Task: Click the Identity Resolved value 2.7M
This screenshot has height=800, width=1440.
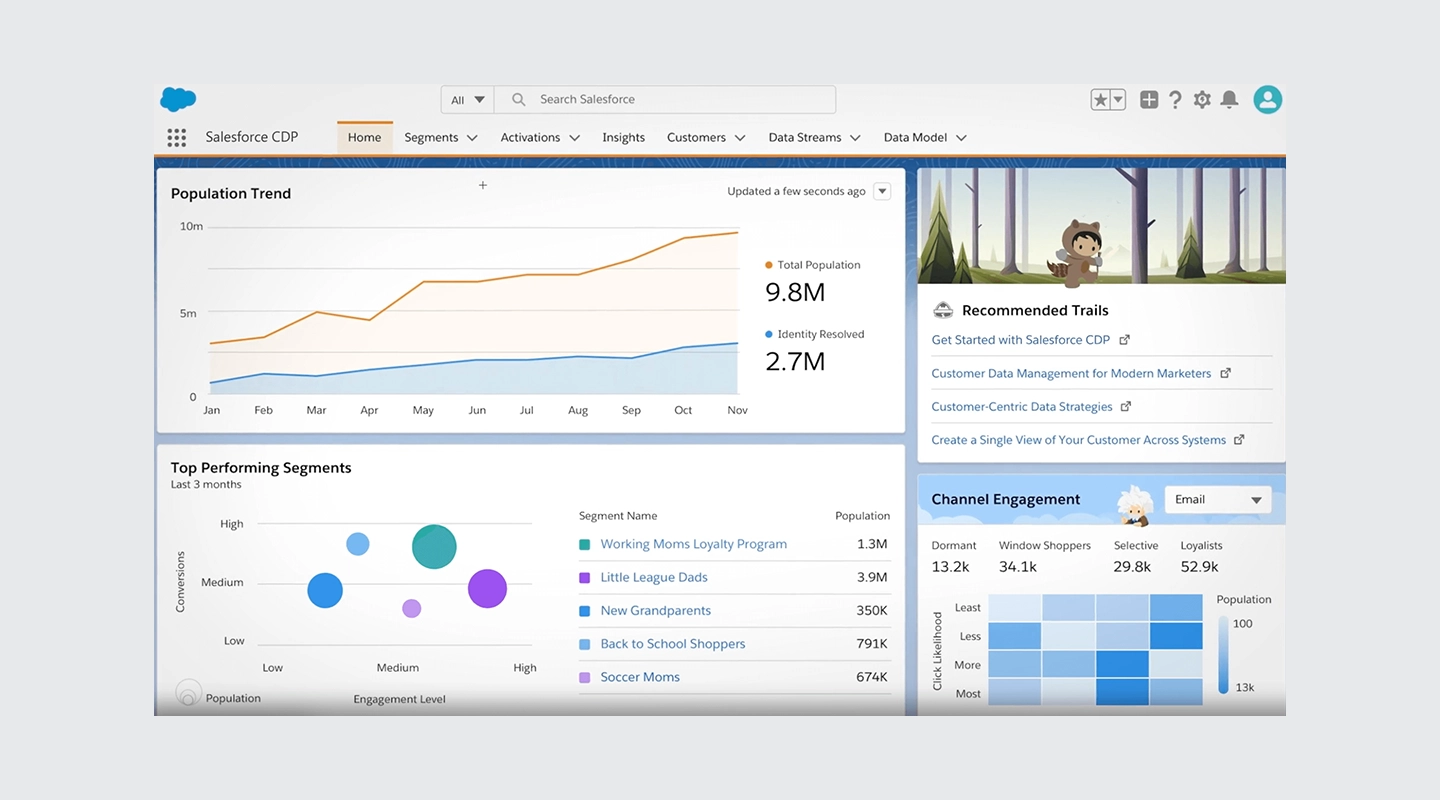Action: (795, 361)
